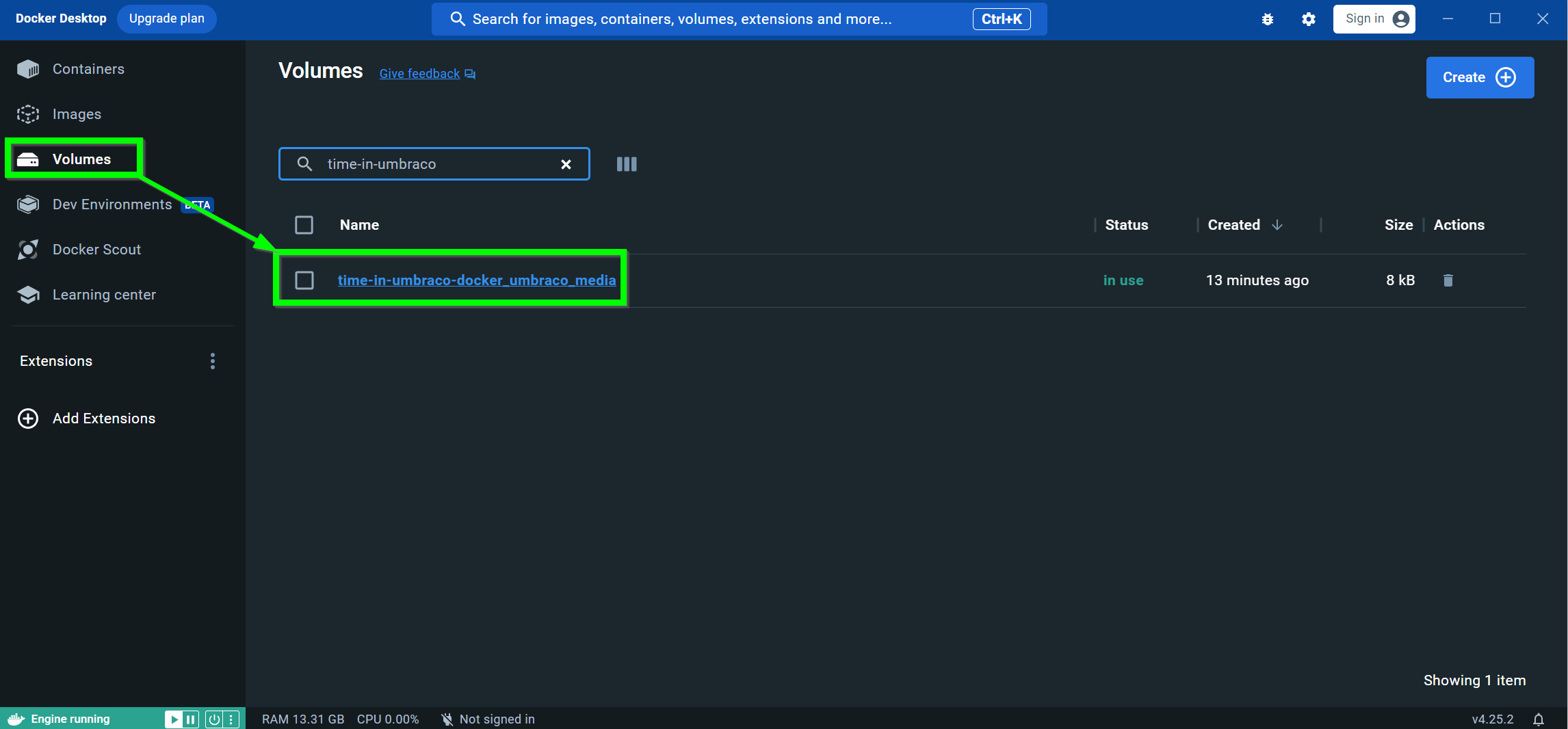Click the Dev Environments sidebar icon
Viewport: 1568px width, 729px height.
coord(28,204)
